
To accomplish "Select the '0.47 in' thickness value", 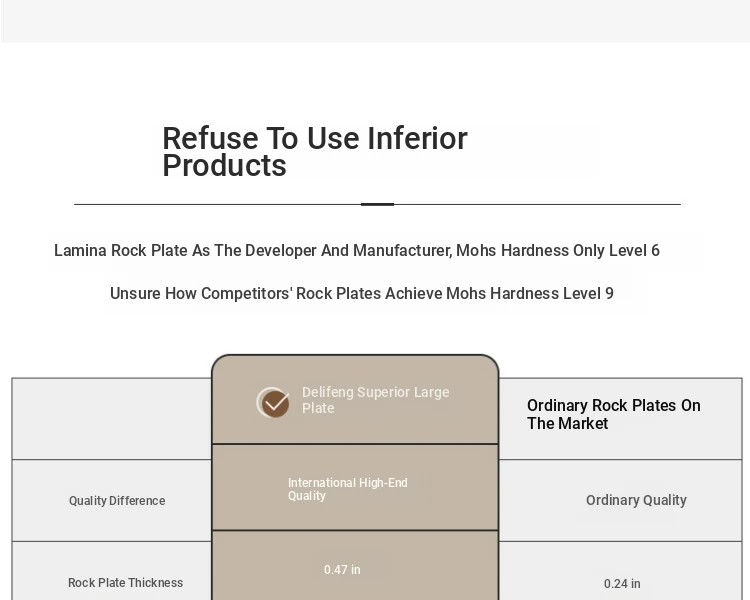I will pos(342,570).
